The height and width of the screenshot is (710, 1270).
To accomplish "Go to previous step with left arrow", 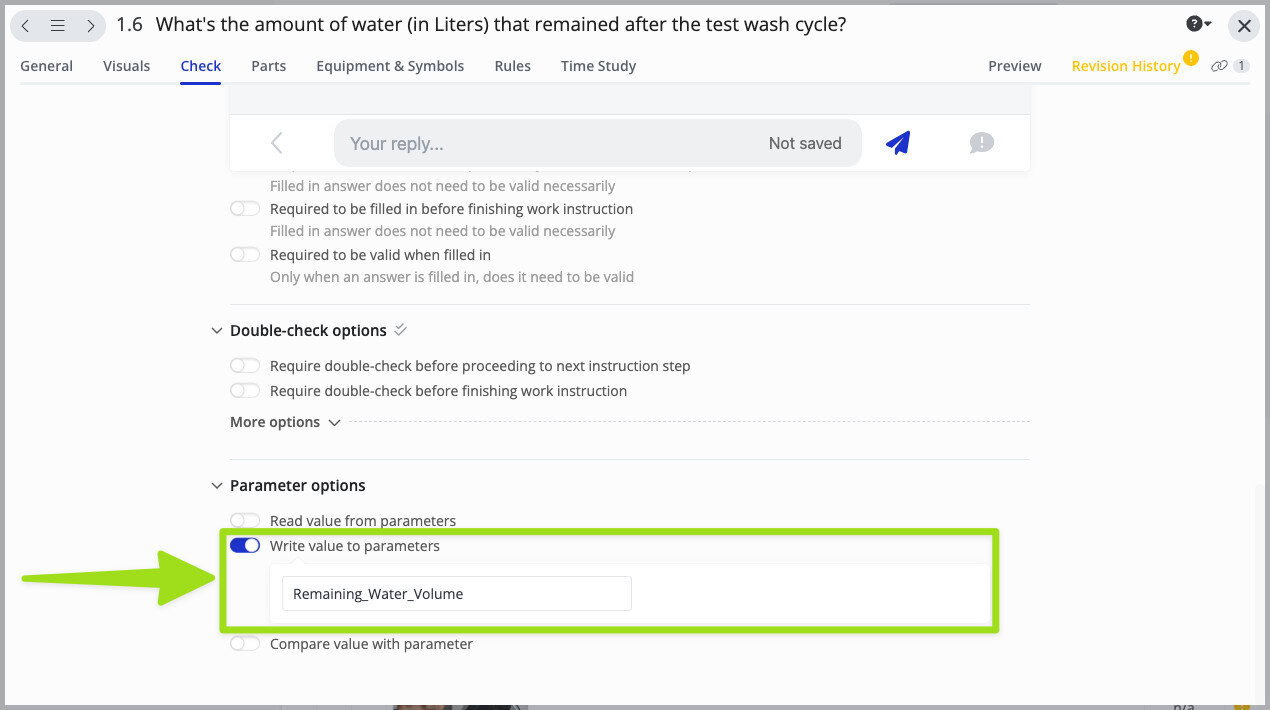I will tap(25, 25).
